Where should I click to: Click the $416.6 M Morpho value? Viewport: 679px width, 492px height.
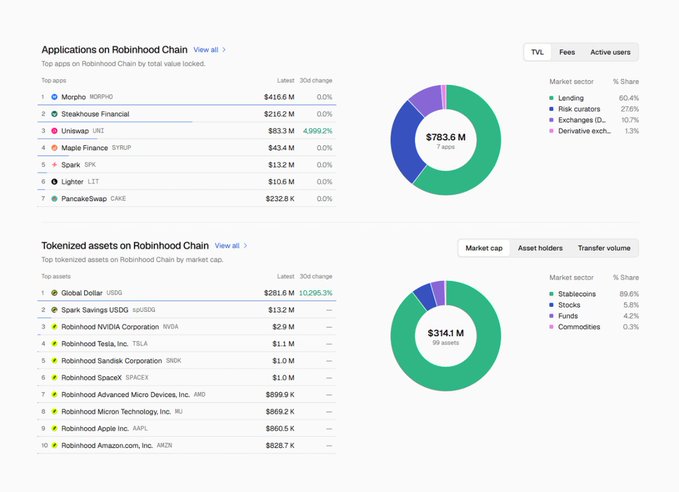(x=279, y=97)
